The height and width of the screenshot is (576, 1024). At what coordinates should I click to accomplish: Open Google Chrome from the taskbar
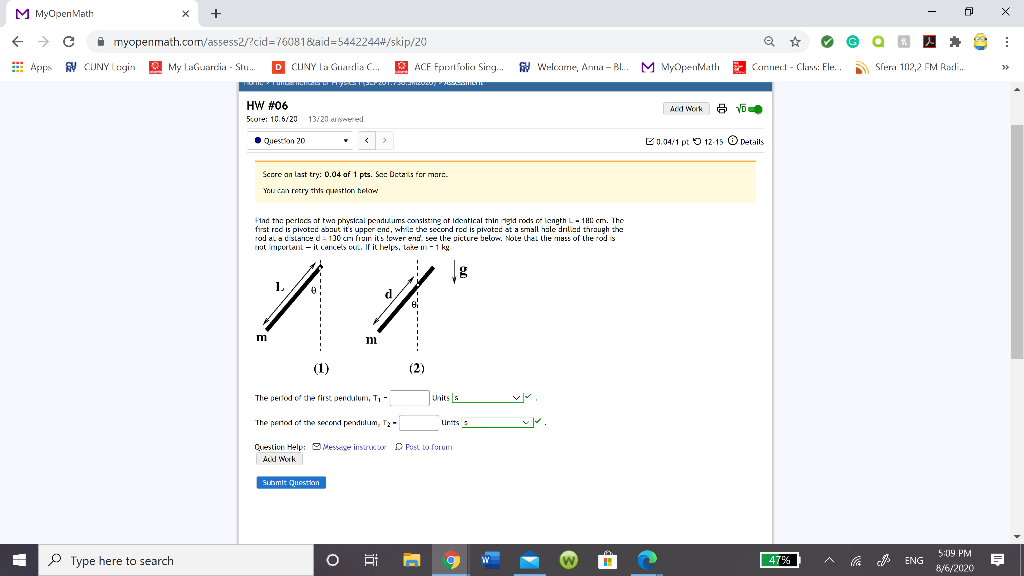click(x=450, y=561)
